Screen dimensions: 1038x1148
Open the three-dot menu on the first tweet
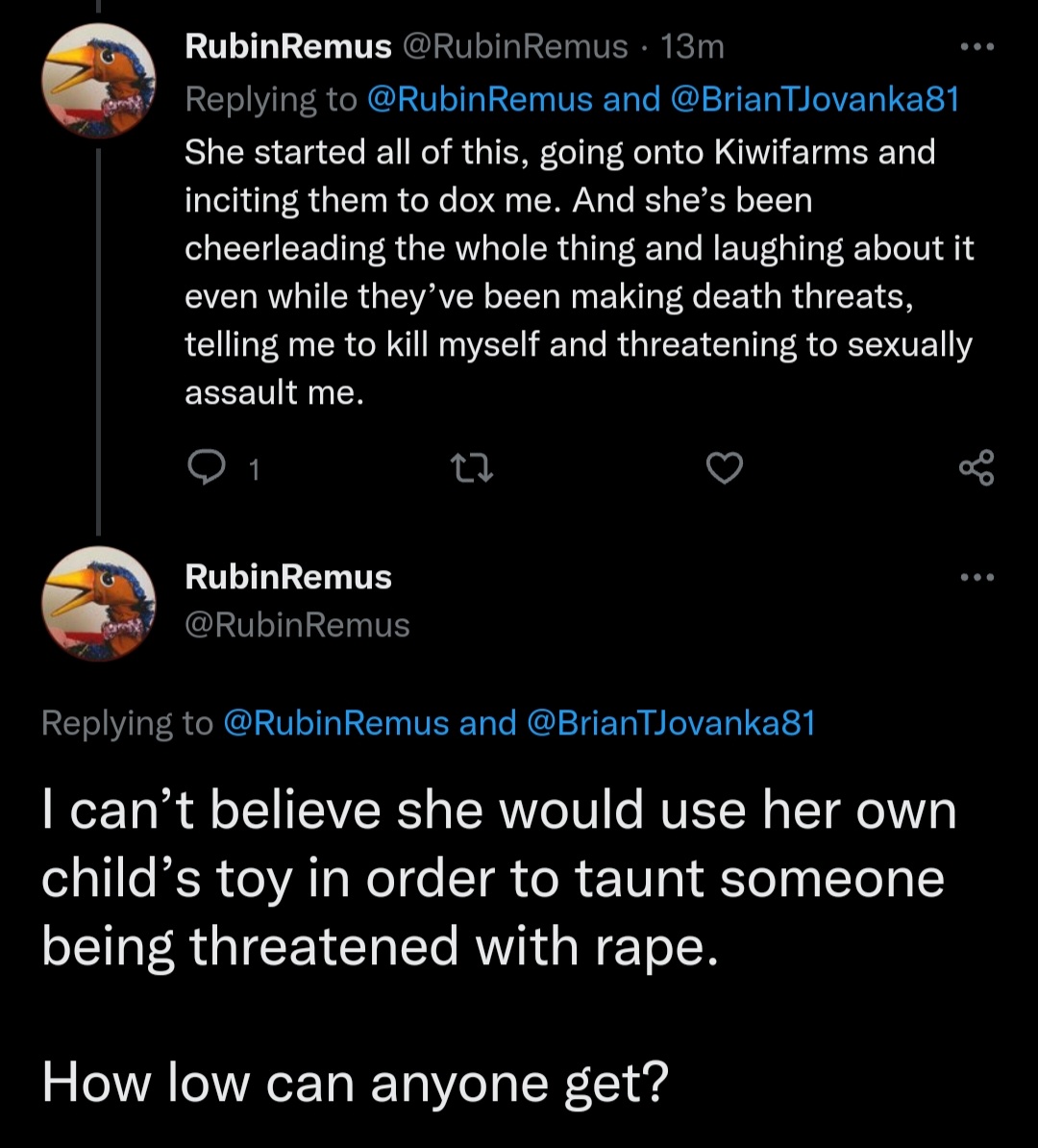[977, 47]
